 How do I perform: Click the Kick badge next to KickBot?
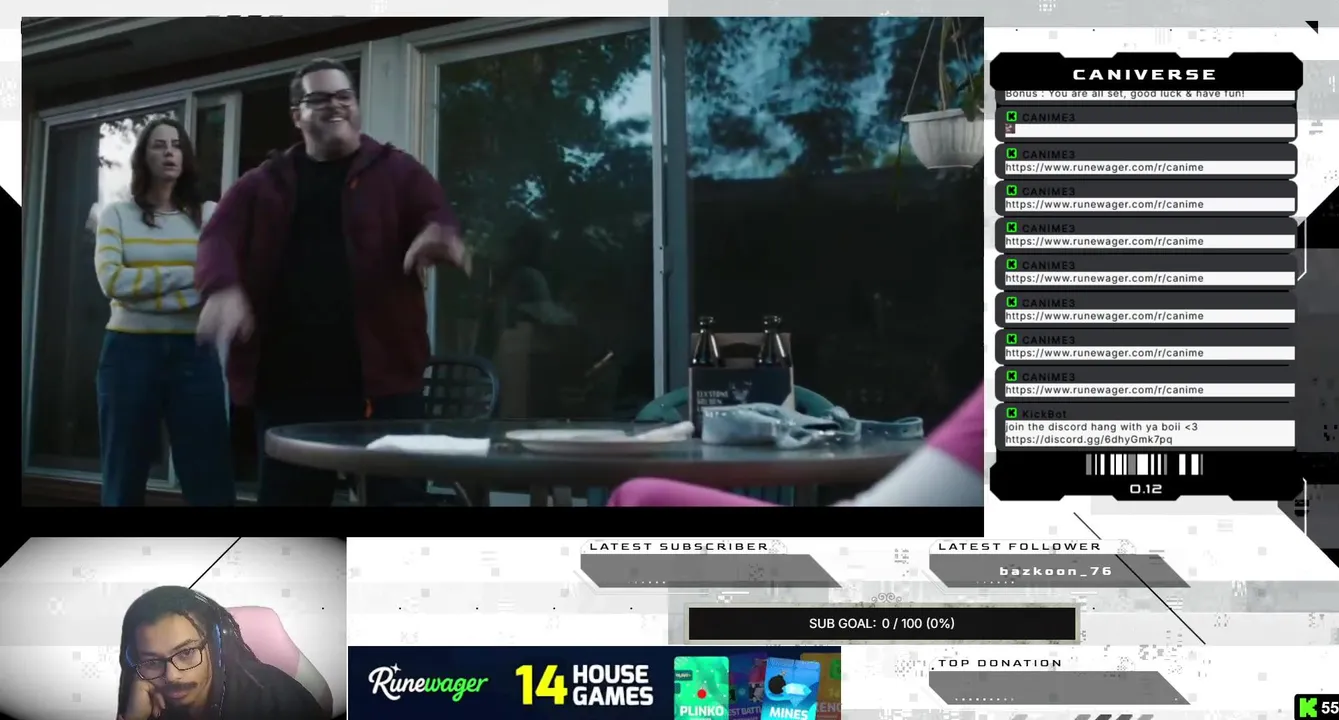coord(1011,413)
